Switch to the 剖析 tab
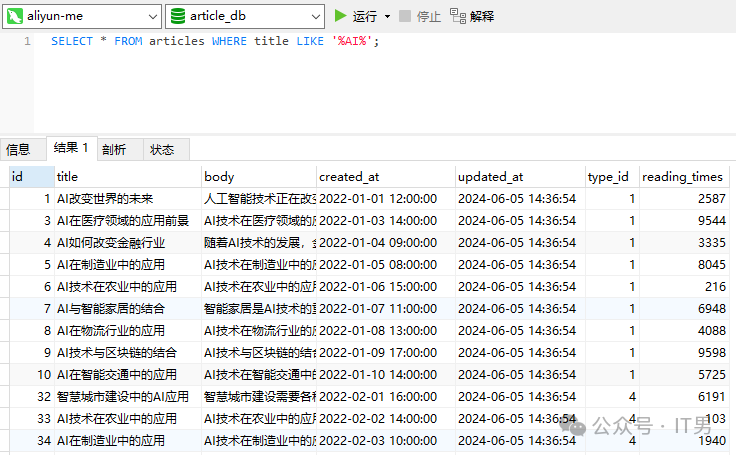This screenshot has height=455, width=736. (120, 149)
